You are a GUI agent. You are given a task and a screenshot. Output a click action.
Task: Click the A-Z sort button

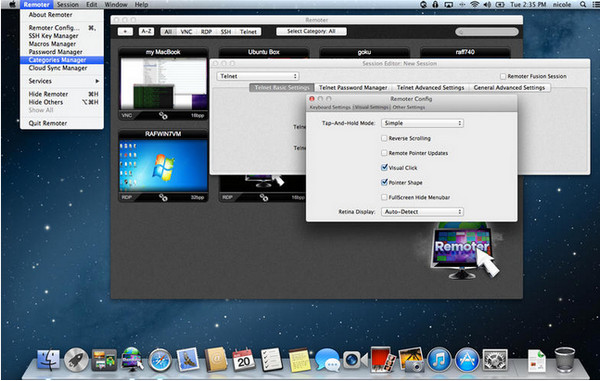click(146, 31)
